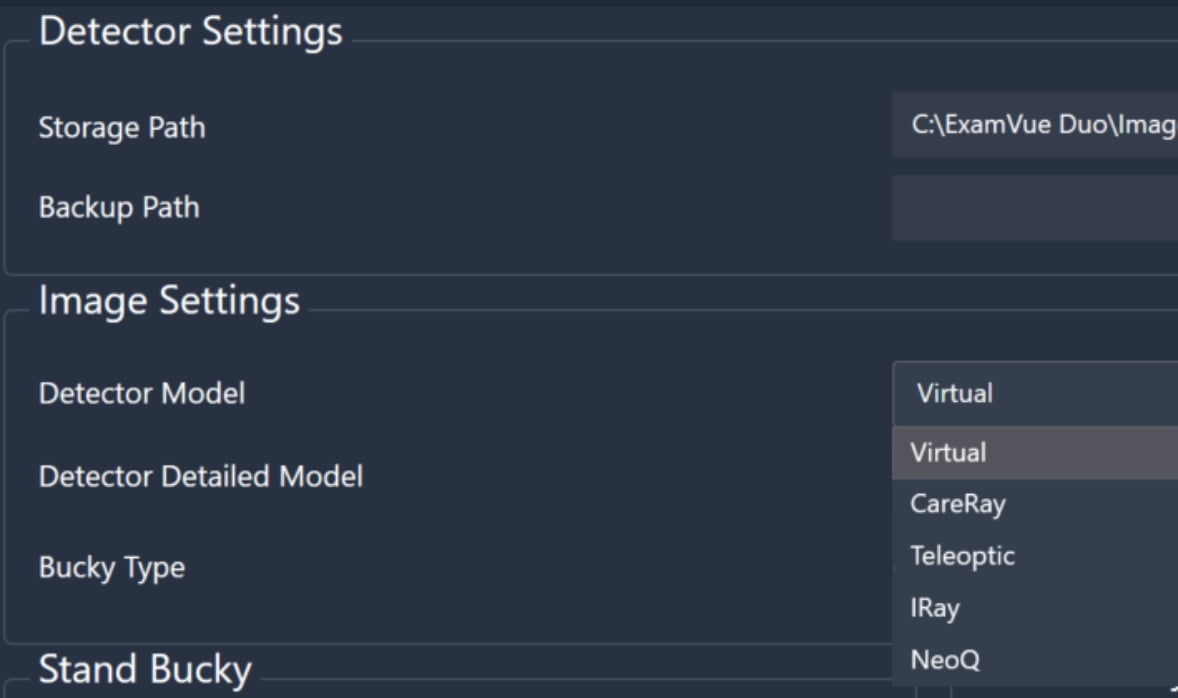Click the Stand Bucky section header
1178x698 pixels.
click(145, 669)
